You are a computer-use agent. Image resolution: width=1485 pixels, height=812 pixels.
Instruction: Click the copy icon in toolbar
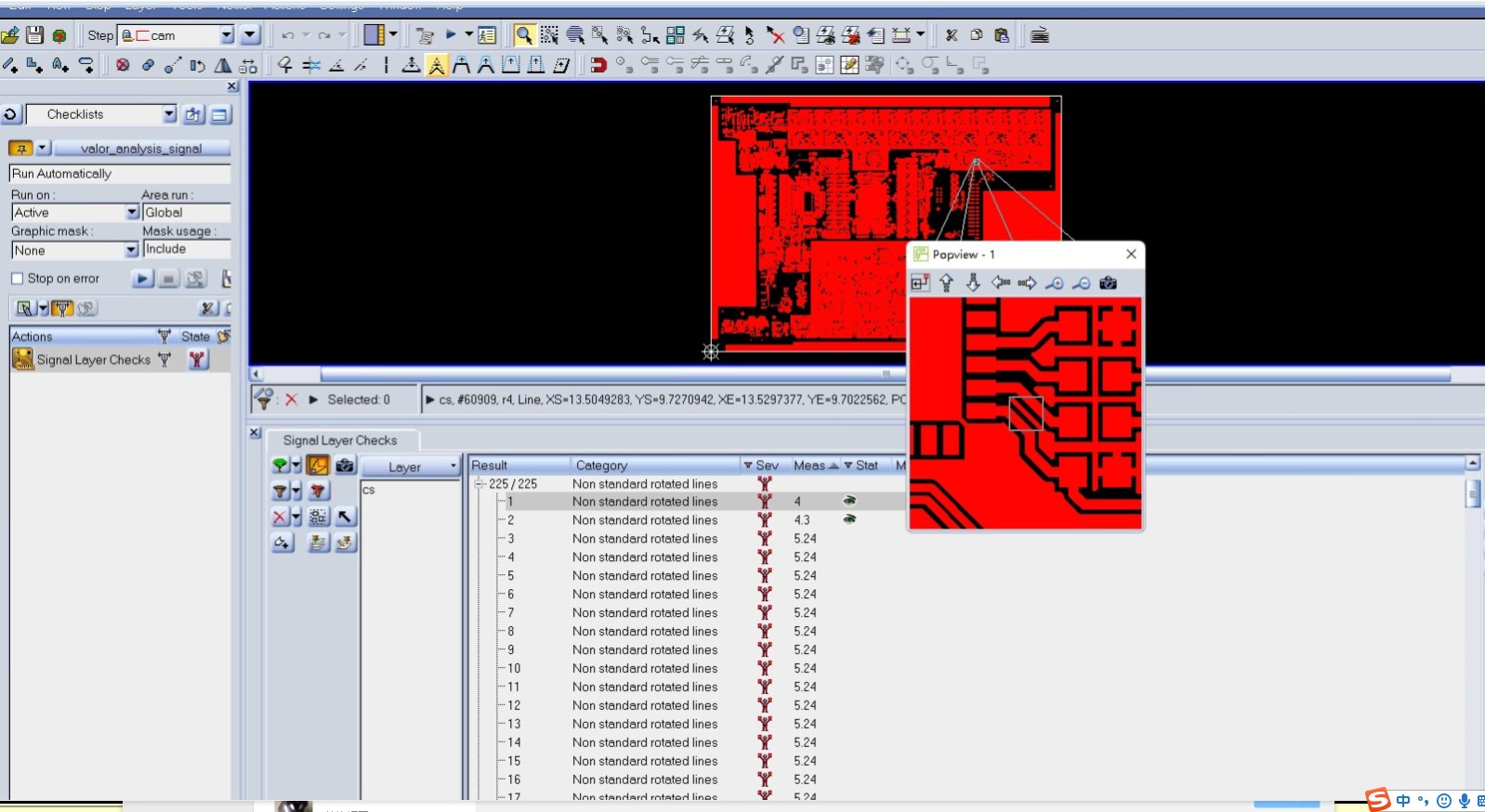pyautogui.click(x=977, y=35)
